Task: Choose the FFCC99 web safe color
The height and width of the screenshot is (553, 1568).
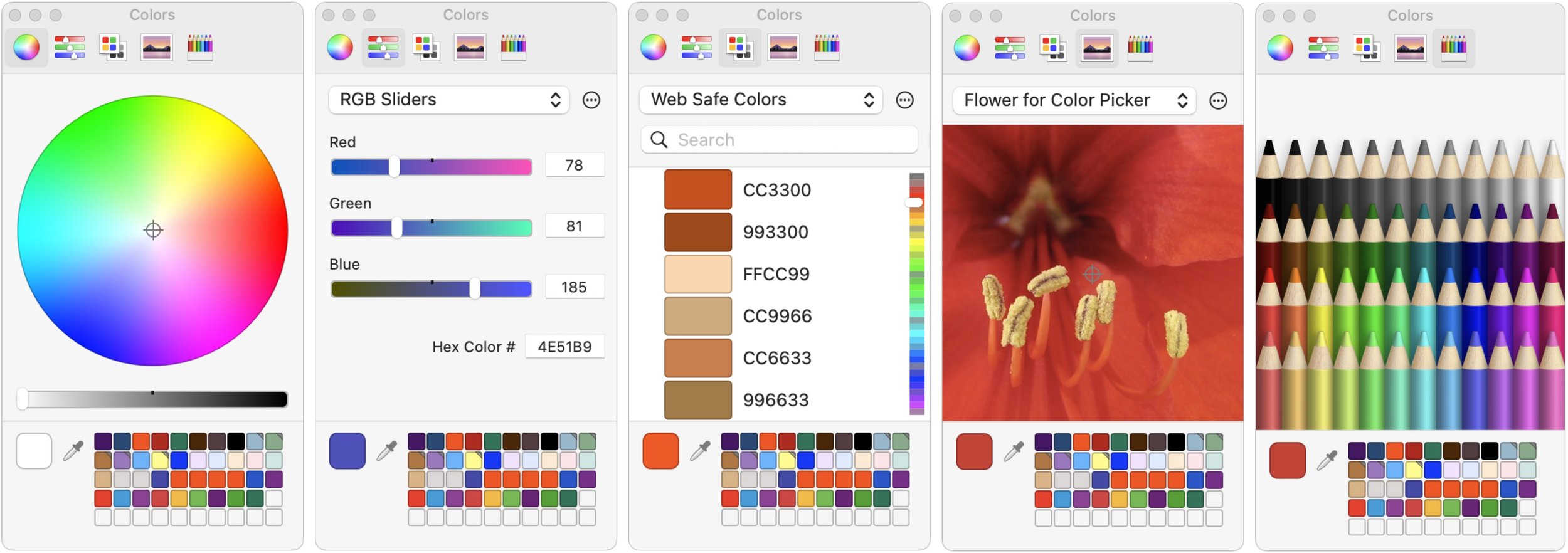Action: point(778,274)
